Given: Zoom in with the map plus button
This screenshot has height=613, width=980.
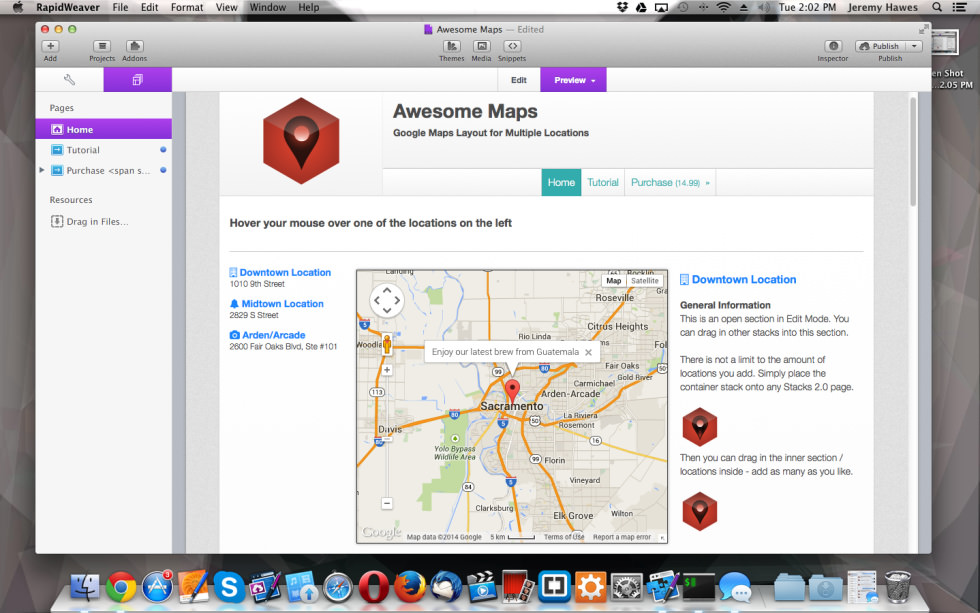Looking at the screenshot, I should 387,370.
